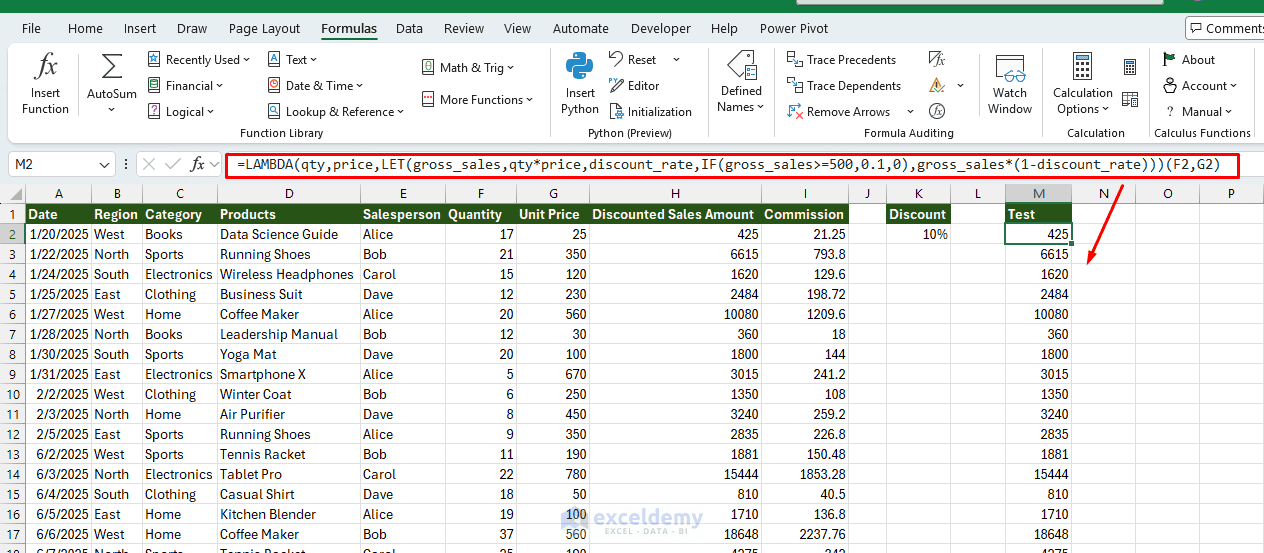1264x553 pixels.
Task: Click Python Initialization button
Action: coord(650,112)
